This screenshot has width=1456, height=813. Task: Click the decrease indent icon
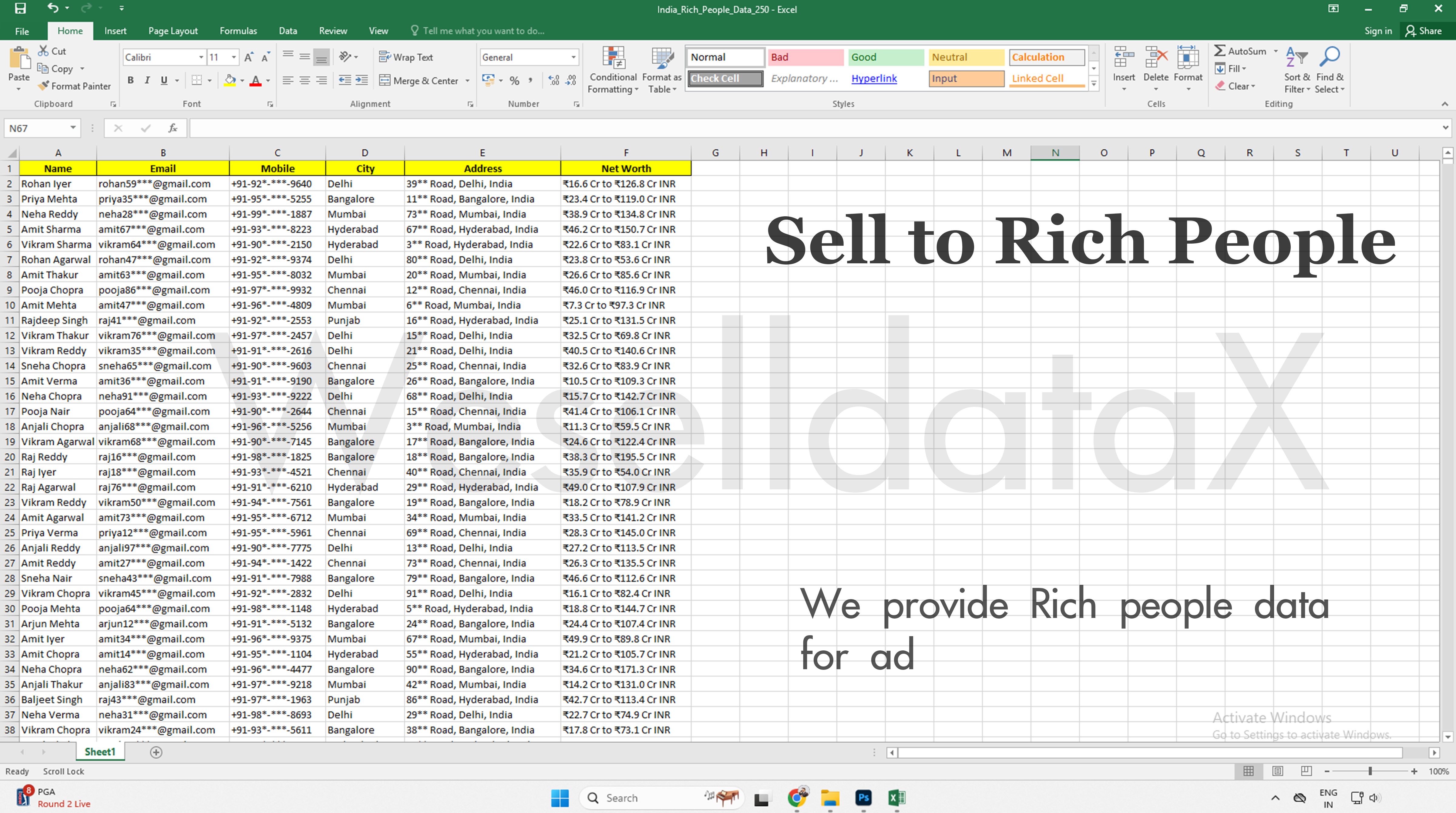[x=345, y=80]
